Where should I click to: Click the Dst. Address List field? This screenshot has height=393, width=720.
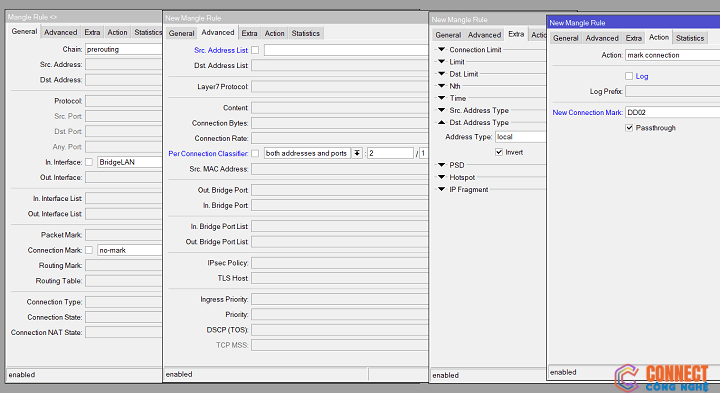pos(339,66)
